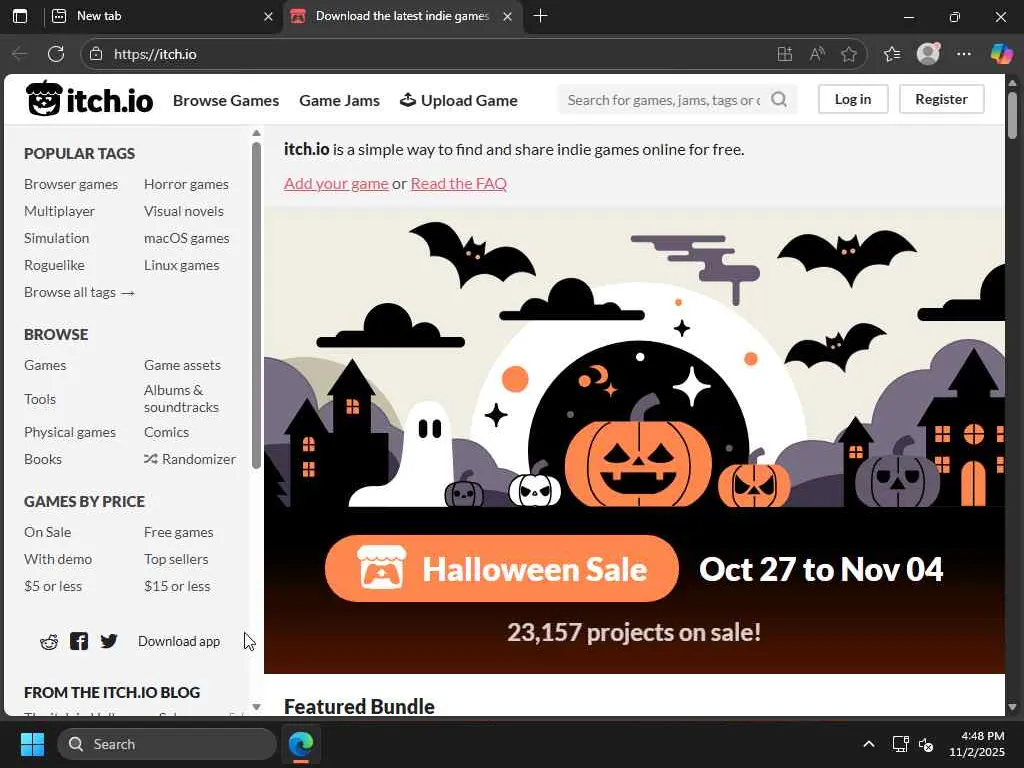
Task: Click the sidebar scrollbar down arrow
Action: [x=256, y=707]
